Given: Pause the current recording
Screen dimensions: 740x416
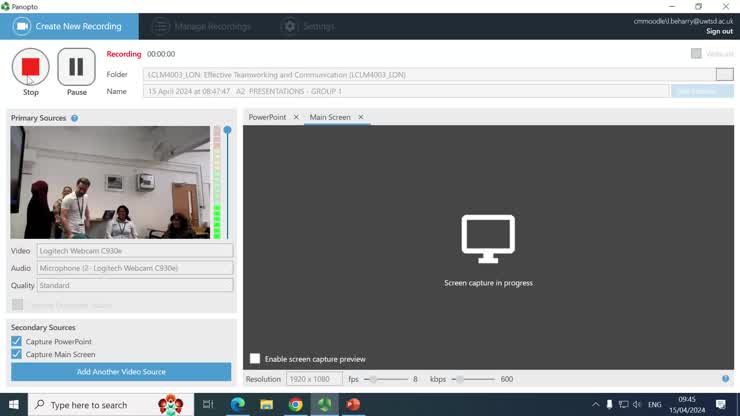Looking at the screenshot, I should (x=76, y=67).
